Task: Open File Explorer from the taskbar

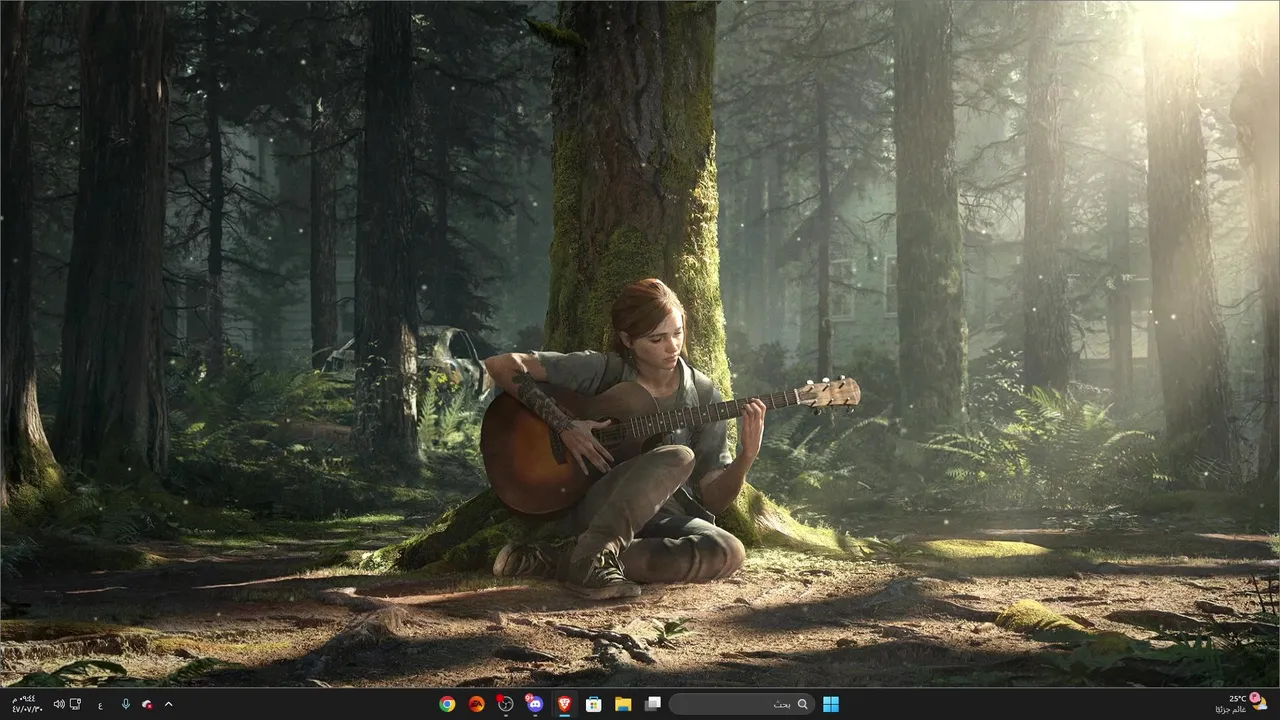Action: pyautogui.click(x=622, y=704)
